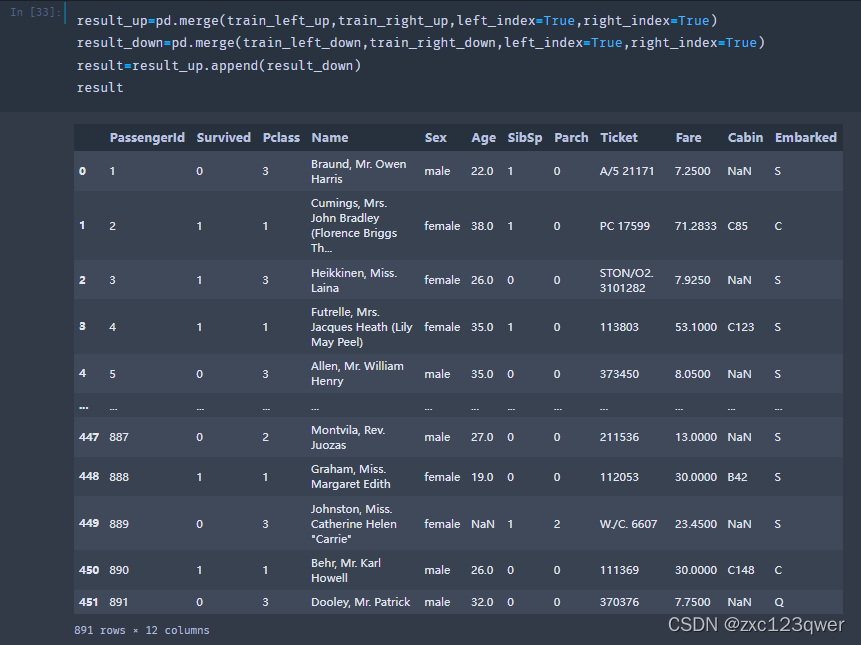
Task: Click ticket value 'PC 17599'
Action: (x=624, y=226)
